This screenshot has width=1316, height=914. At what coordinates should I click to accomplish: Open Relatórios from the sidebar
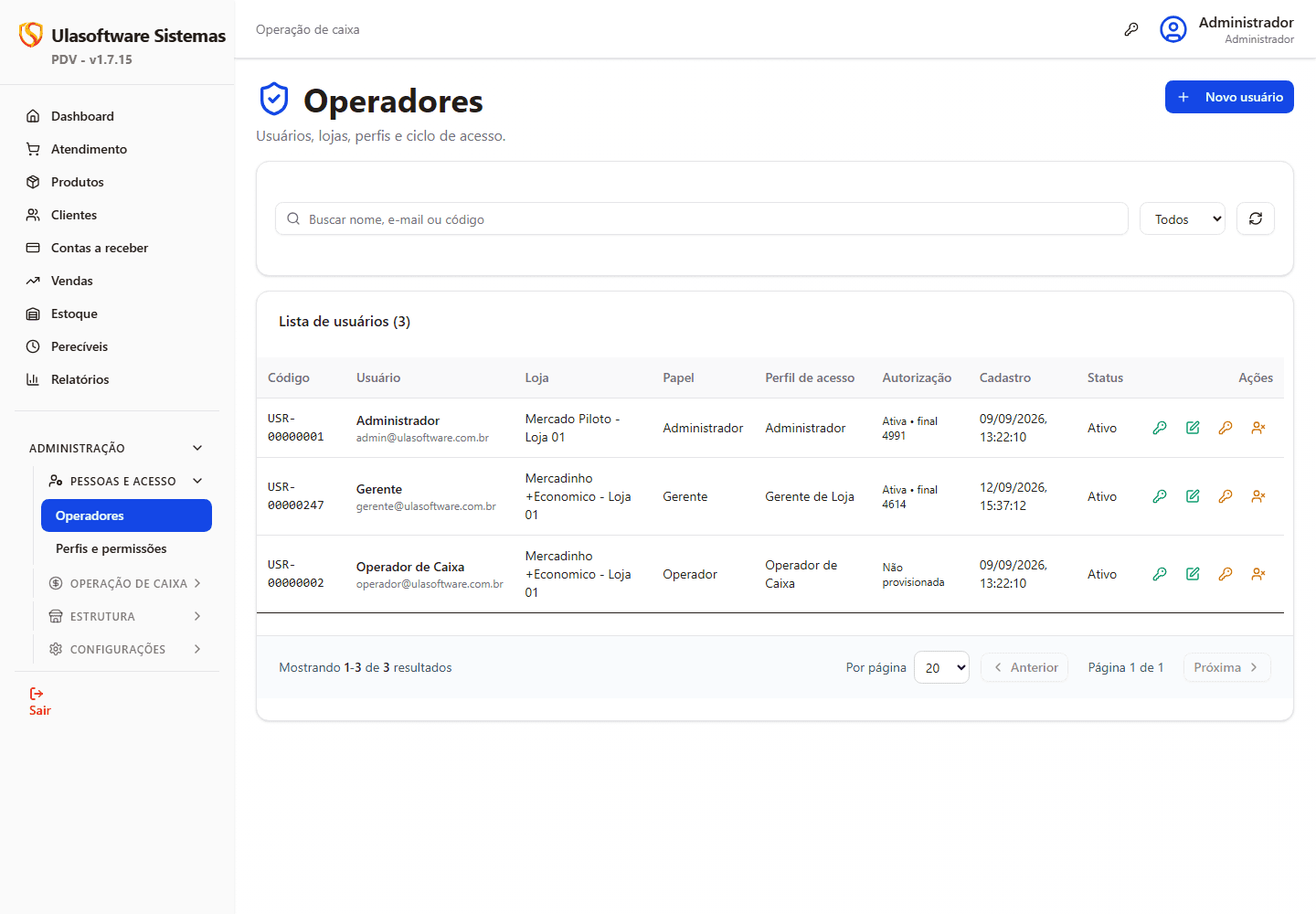tap(117, 379)
